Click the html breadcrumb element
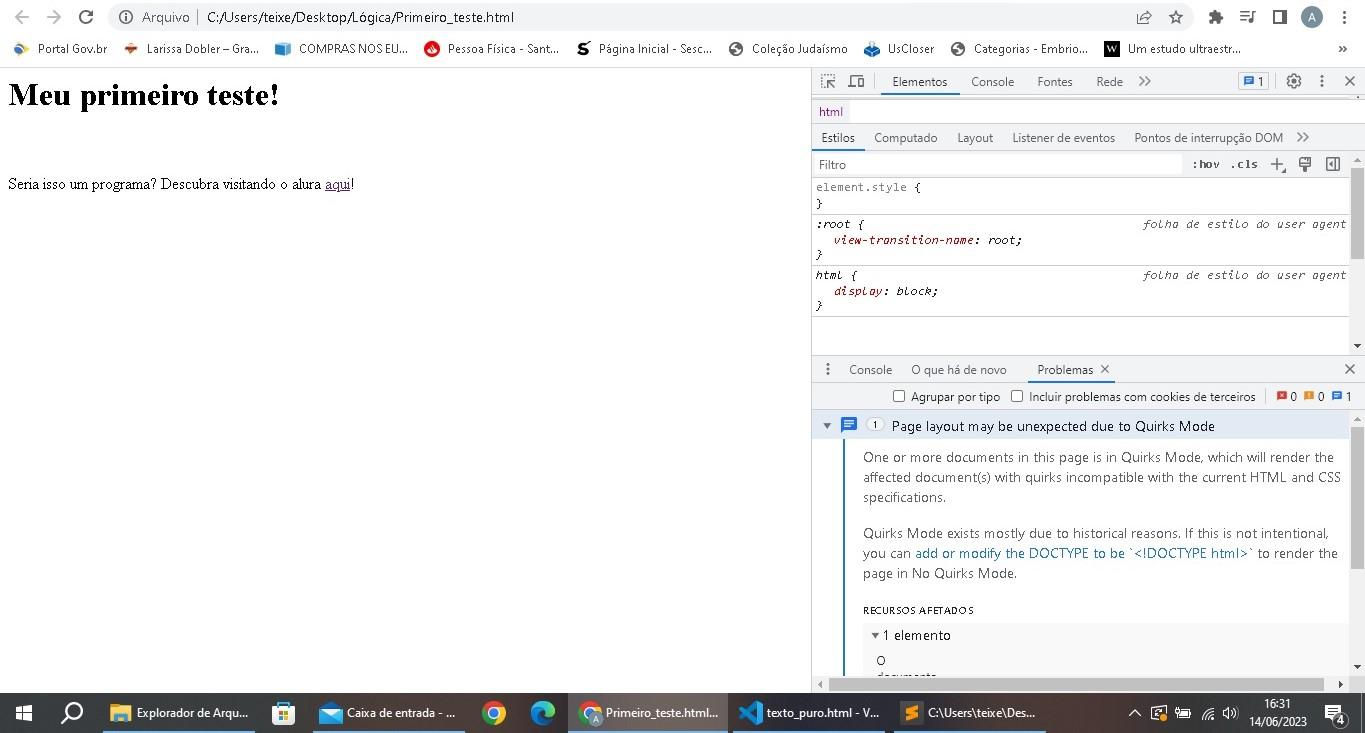The height and width of the screenshot is (733, 1365). [x=831, y=112]
